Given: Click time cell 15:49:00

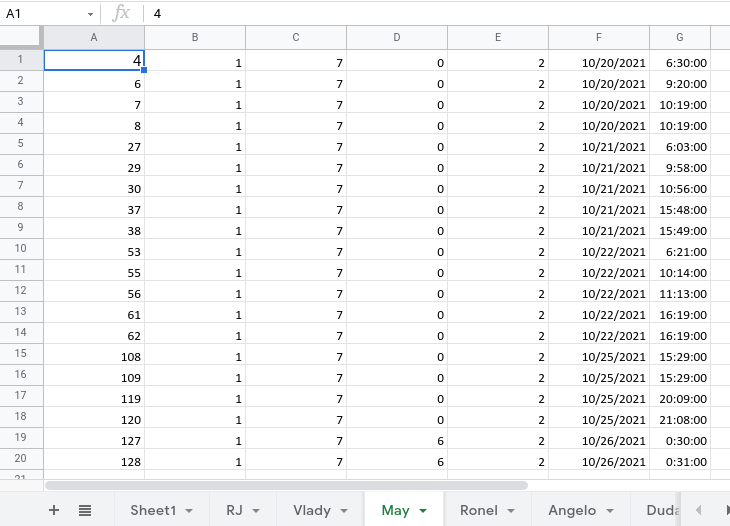Looking at the screenshot, I should pos(680,229).
